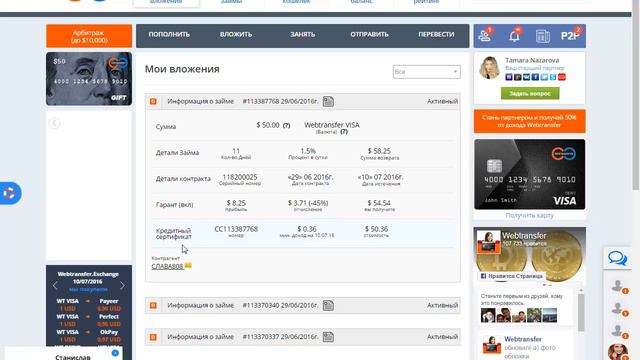
Task: Open the news sheet icon in blue bar
Action: point(542,36)
